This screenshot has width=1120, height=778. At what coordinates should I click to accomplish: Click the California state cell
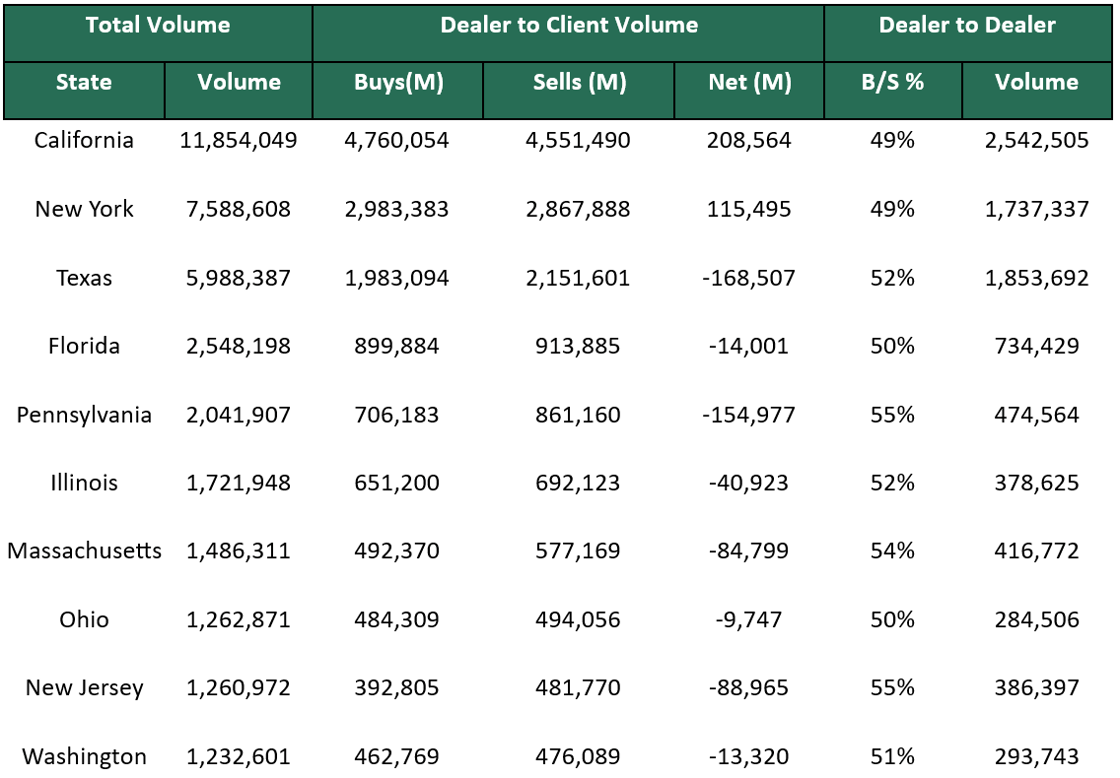(x=84, y=141)
